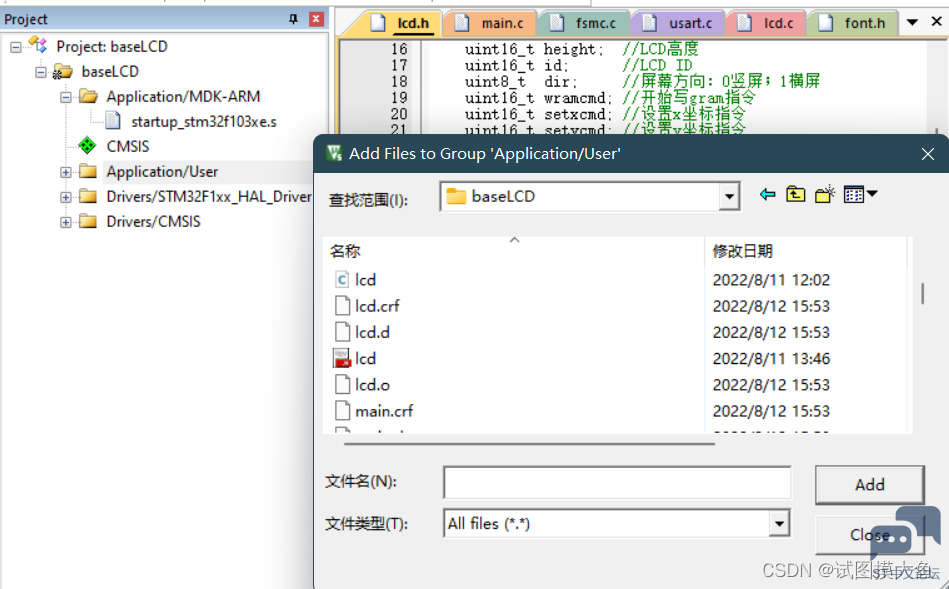Screen dimensions: 949x589
Task: Open the file type All files dropdown
Action: click(x=780, y=524)
